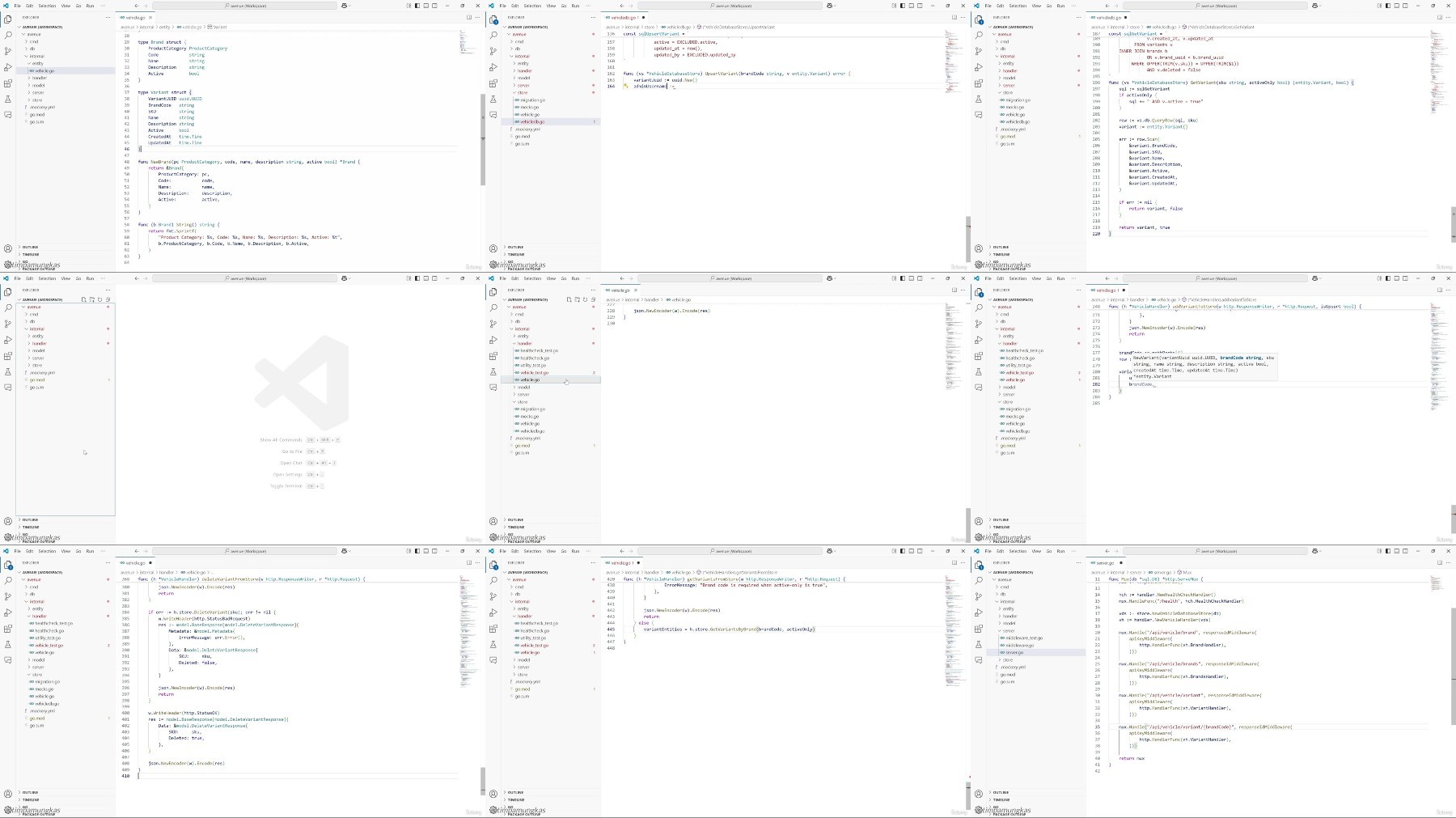Screen dimensions: 1456x818
Task: Open go.mod in the empty-editor window explorer
Action: point(65,379)
